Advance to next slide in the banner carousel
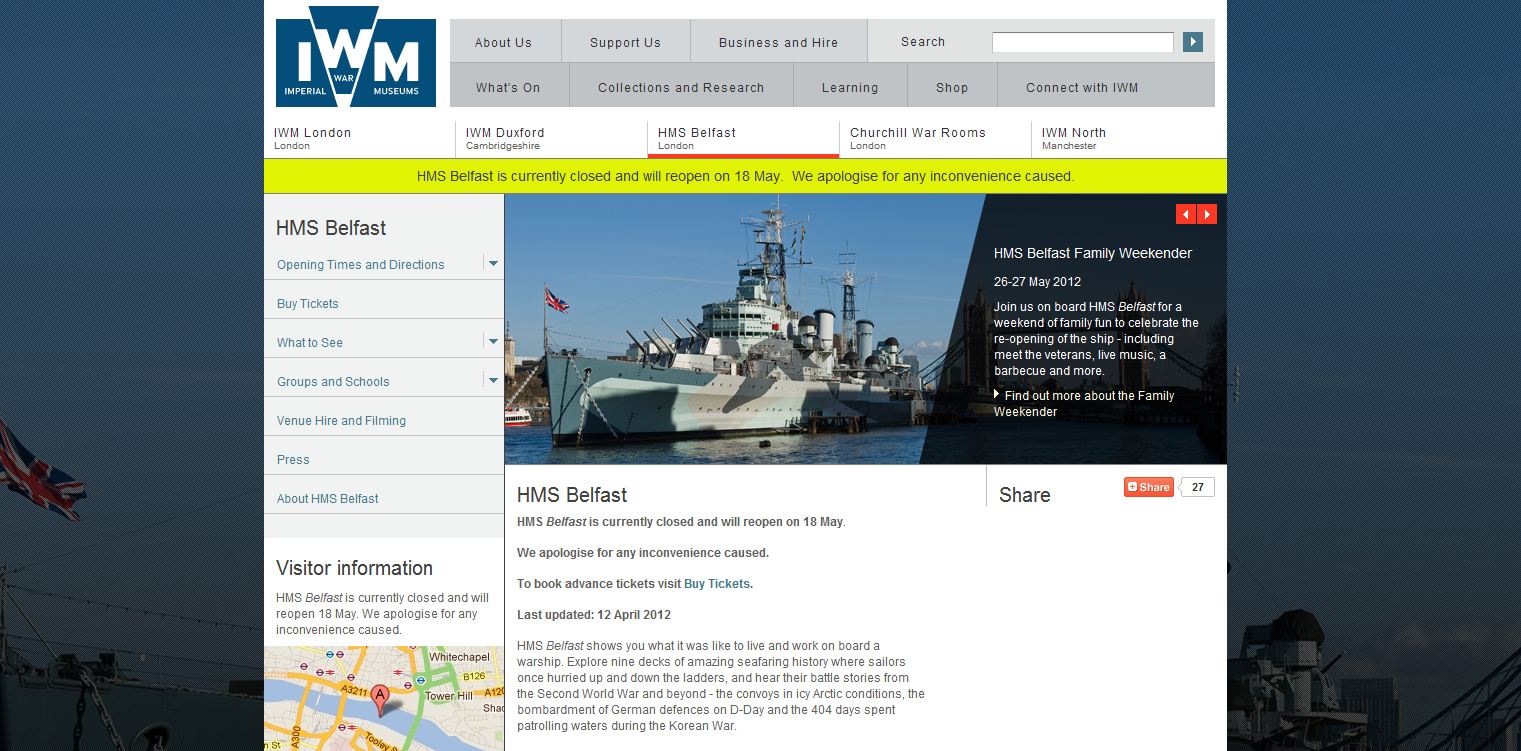Screen dimensions: 1521x751 tap(1207, 214)
